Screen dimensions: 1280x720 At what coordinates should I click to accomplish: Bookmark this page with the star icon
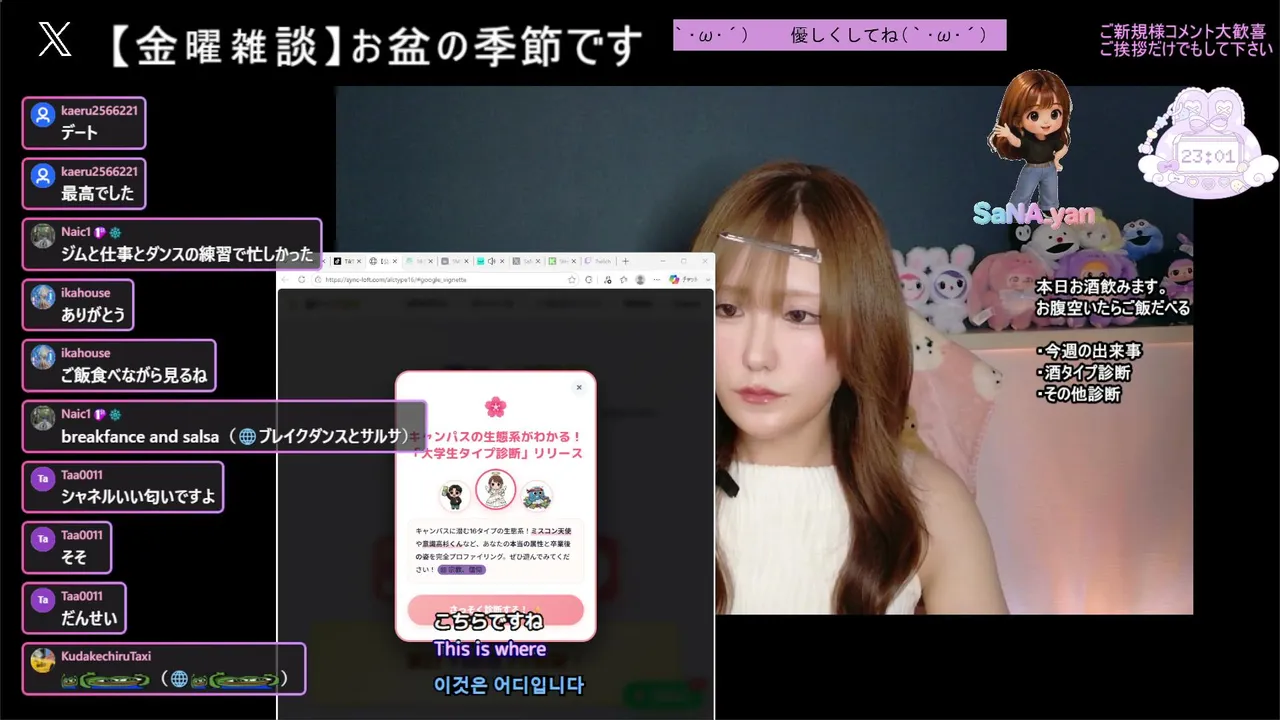coord(571,280)
